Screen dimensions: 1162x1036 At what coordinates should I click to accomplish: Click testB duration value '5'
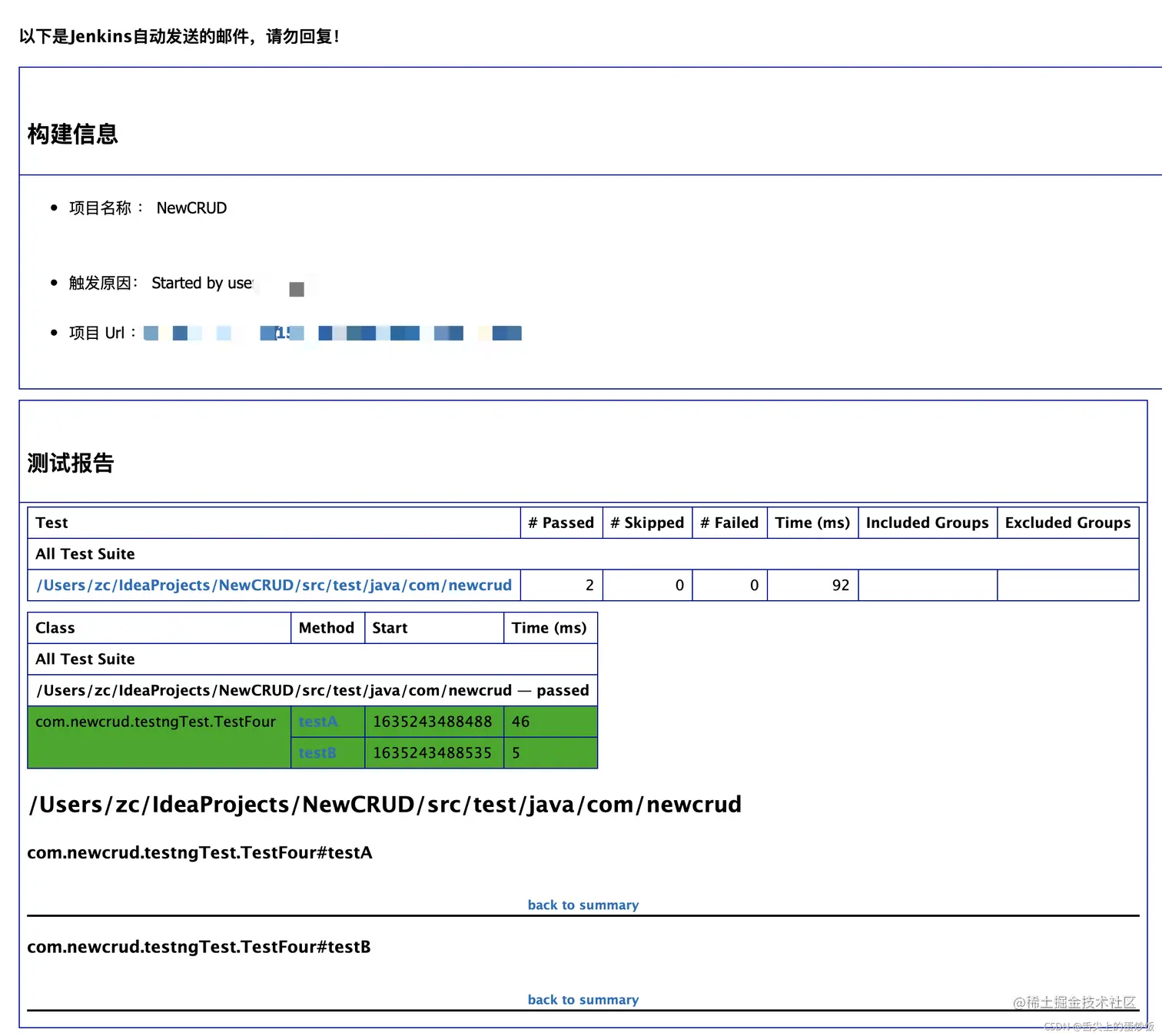pos(516,753)
